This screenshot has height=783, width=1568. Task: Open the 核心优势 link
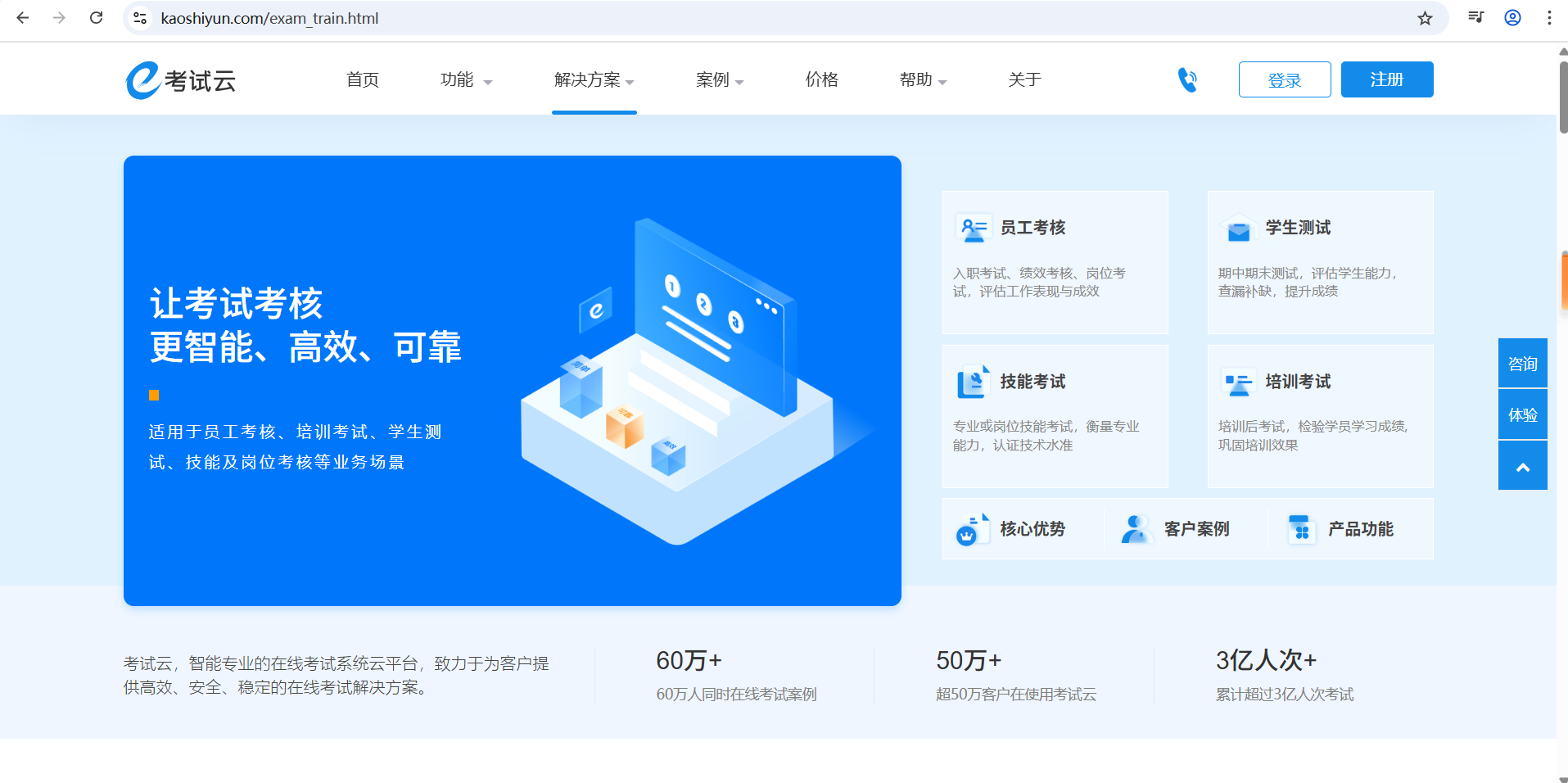click(x=1033, y=529)
